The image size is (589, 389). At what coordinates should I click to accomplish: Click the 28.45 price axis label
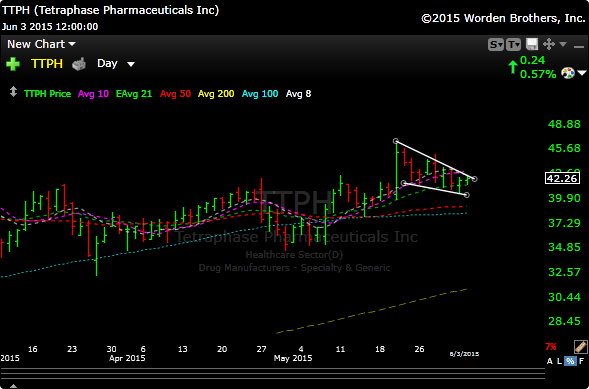pos(564,321)
